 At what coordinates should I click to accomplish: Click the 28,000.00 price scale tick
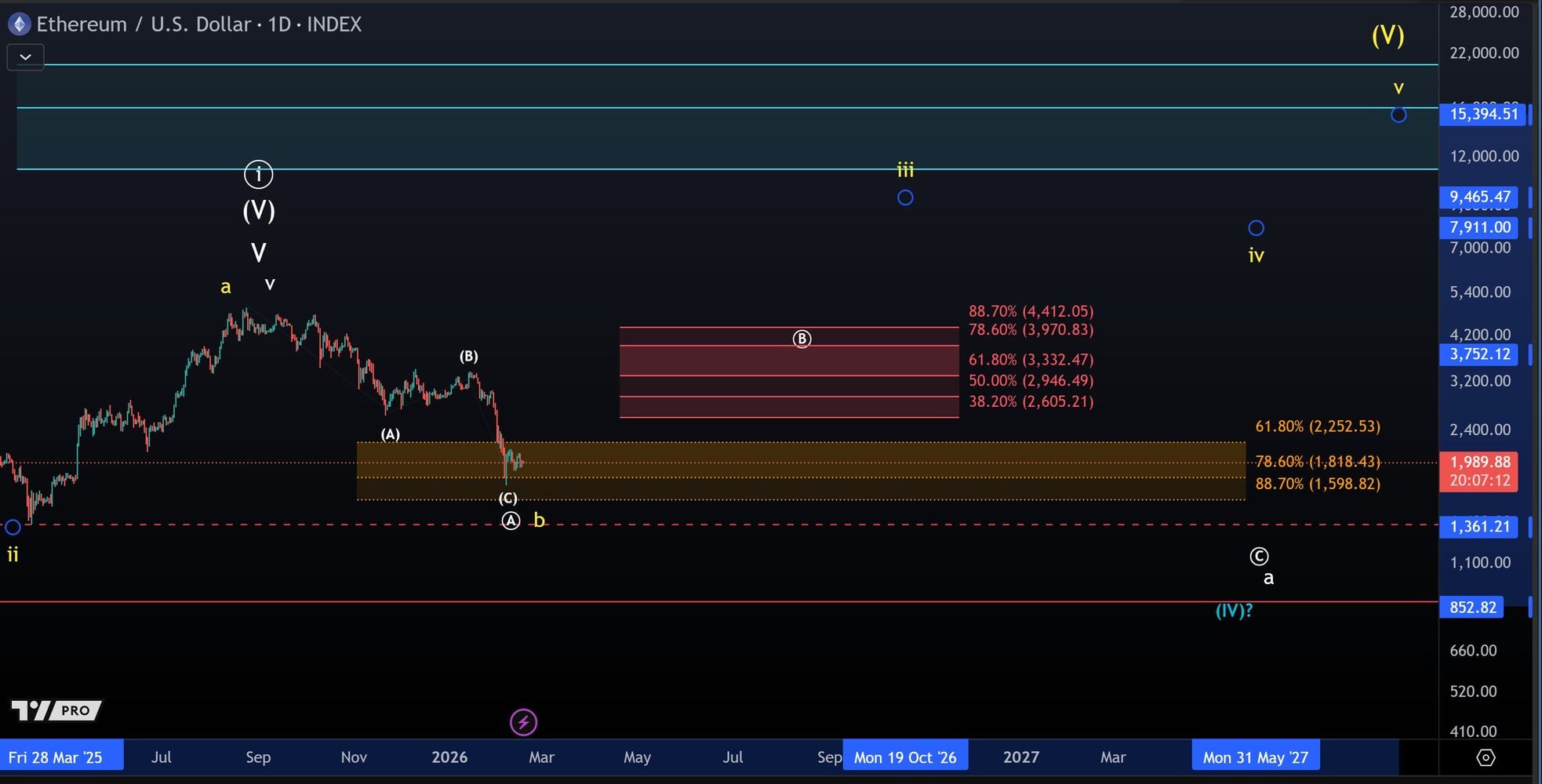[1484, 13]
